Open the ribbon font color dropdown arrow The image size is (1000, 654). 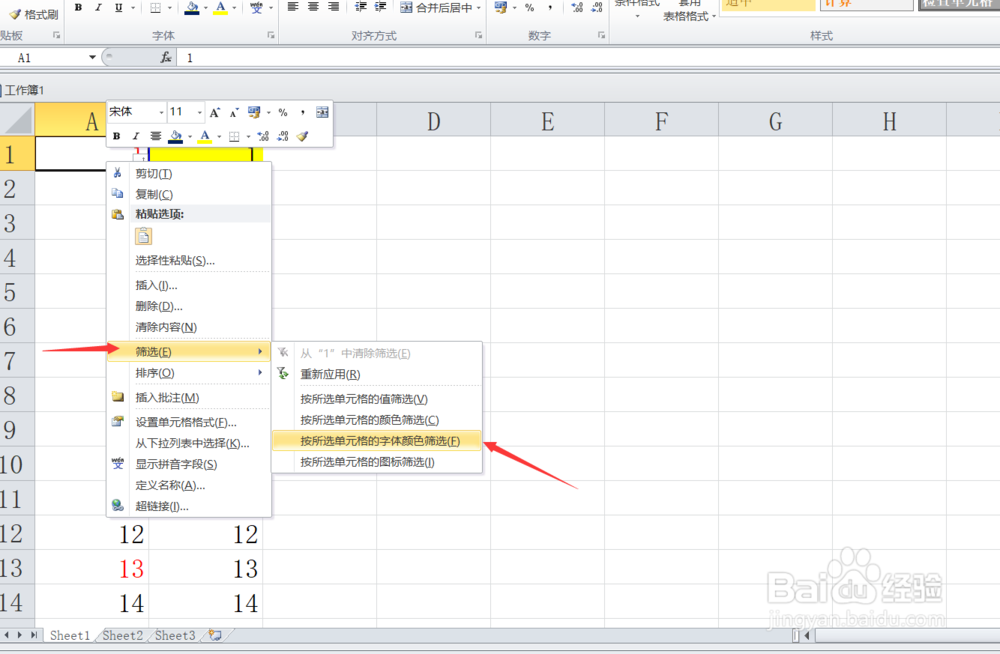(235, 8)
